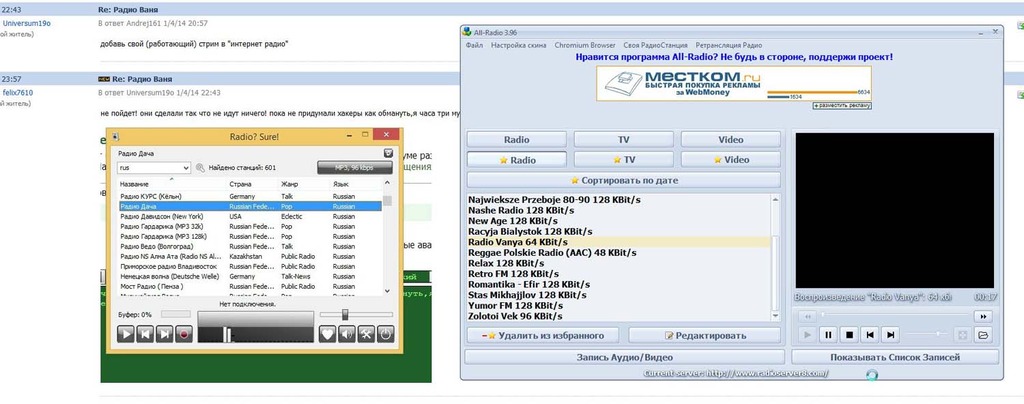Mute sound via speaker icon in Radio? Sure!
The image size is (1024, 404).
346,335
